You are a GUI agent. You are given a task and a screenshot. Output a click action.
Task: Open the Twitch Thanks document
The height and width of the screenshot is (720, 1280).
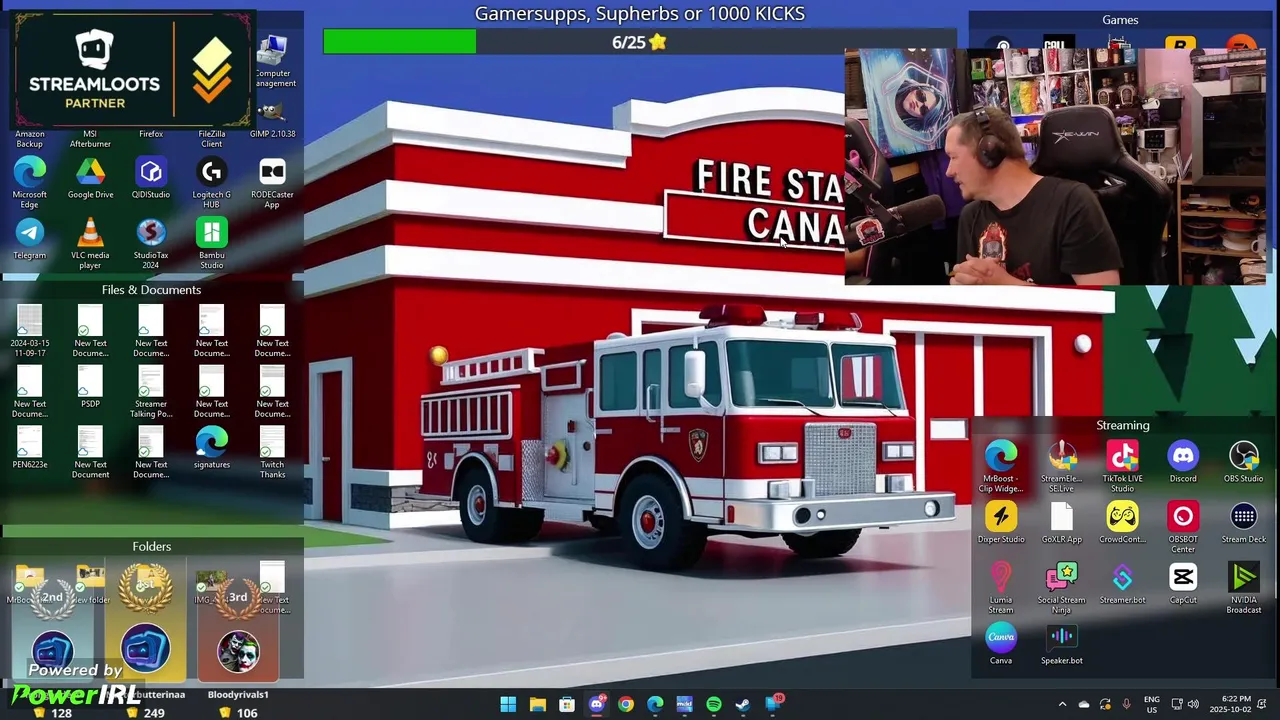pyautogui.click(x=272, y=453)
